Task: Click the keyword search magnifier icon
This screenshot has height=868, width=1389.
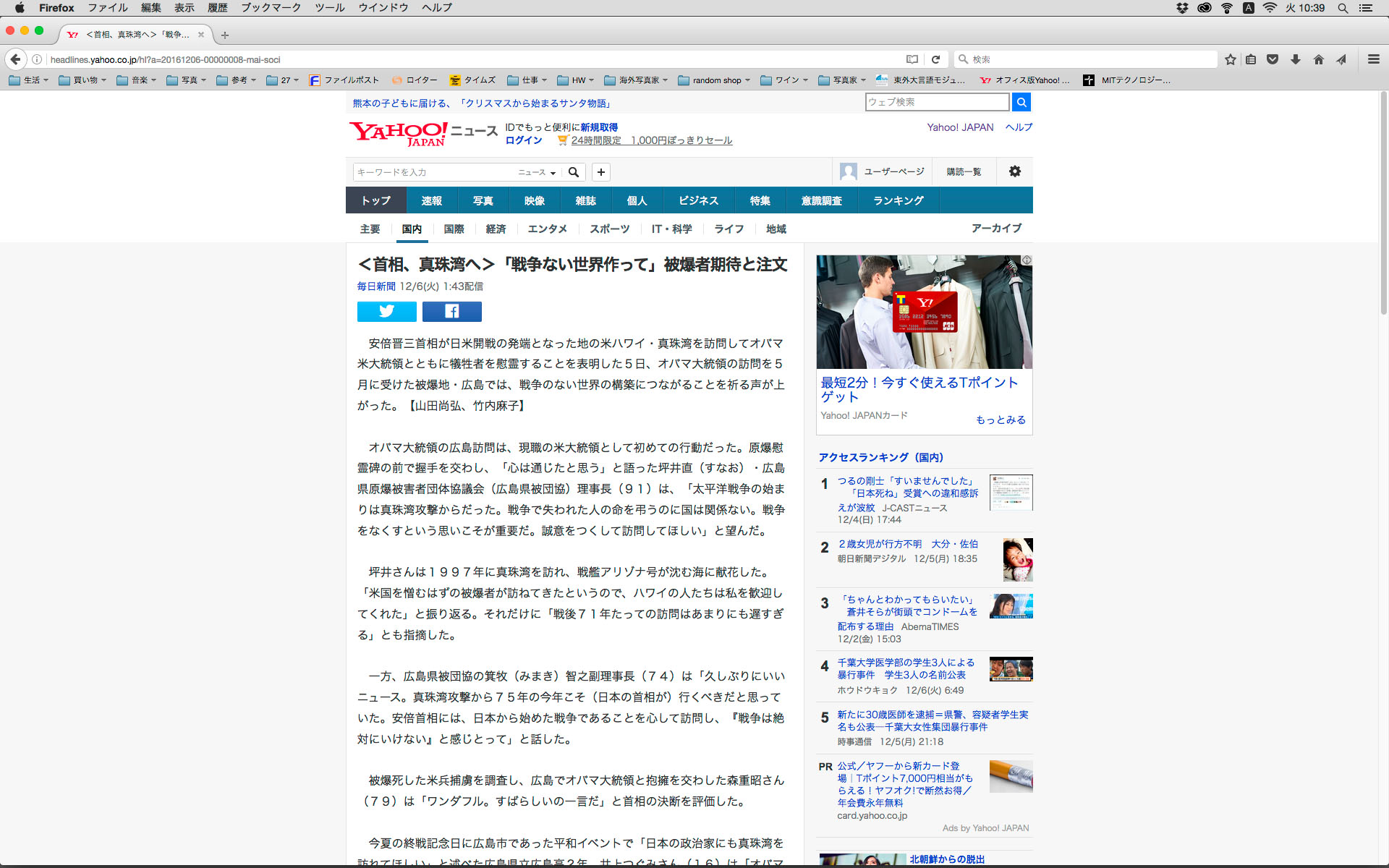Action: coord(574,172)
